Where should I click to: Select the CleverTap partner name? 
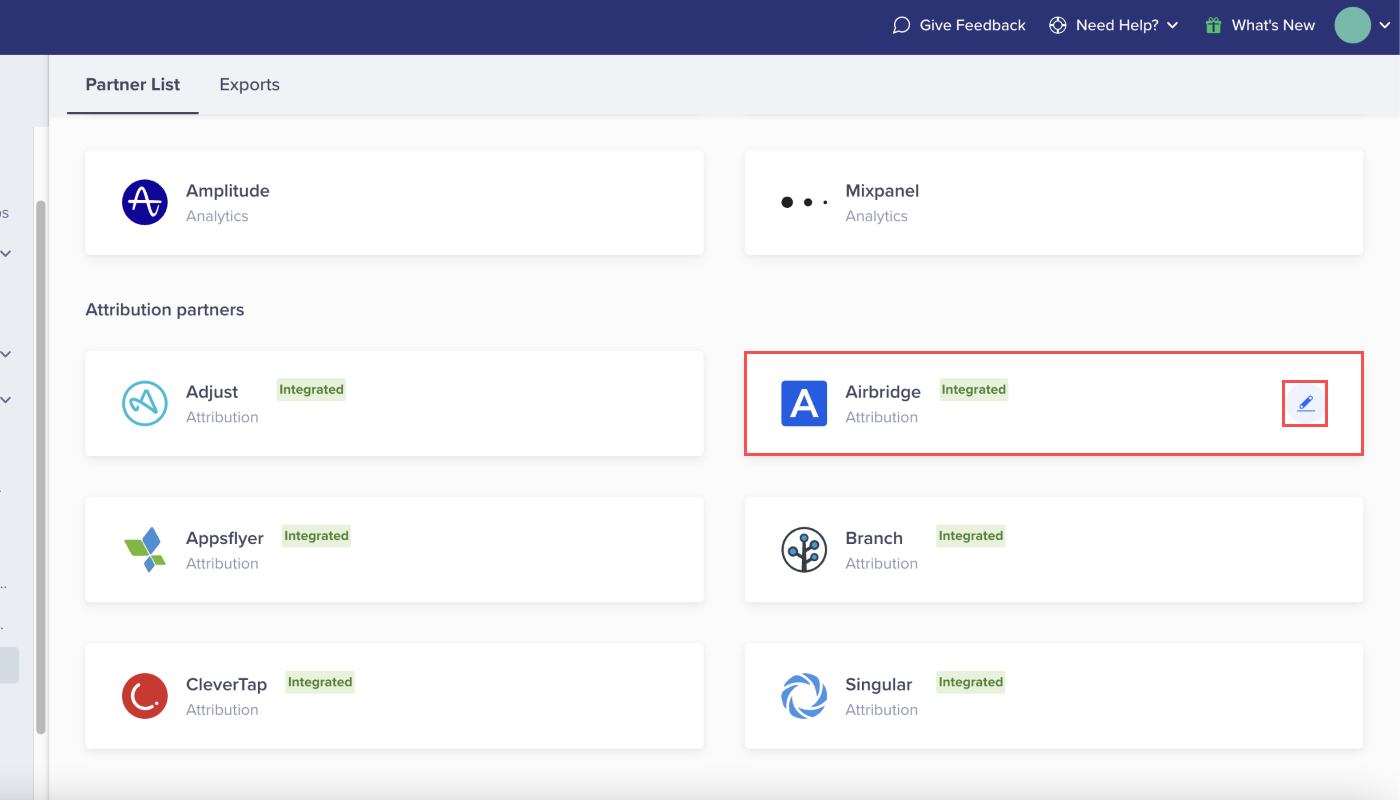(x=227, y=685)
